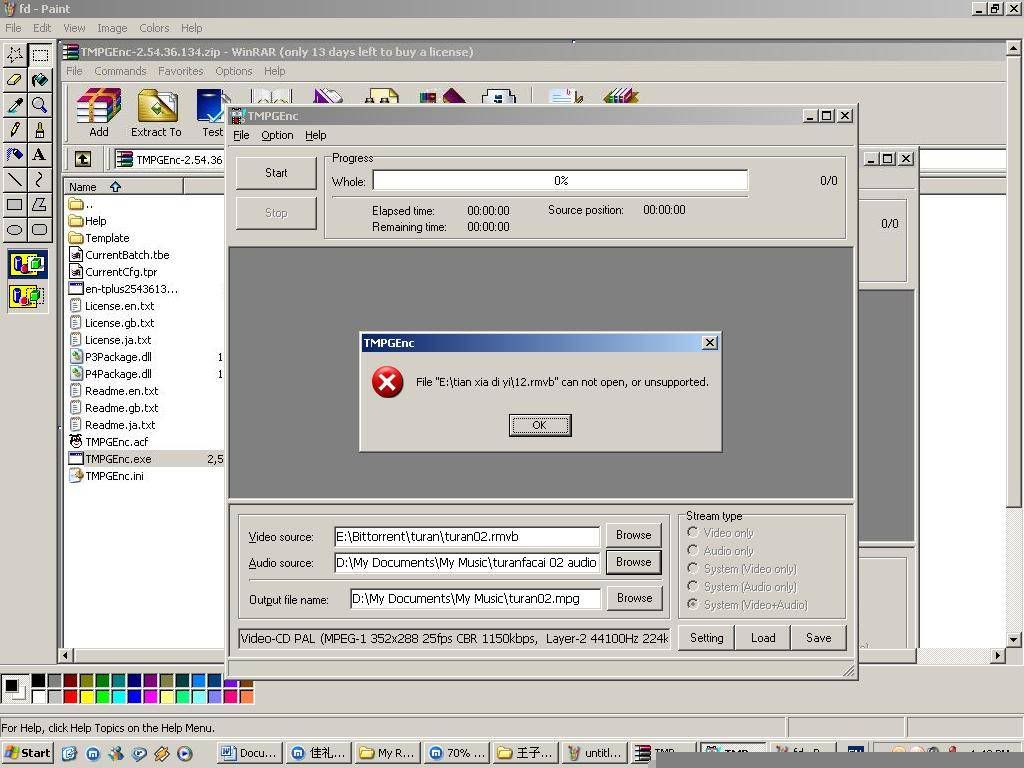This screenshot has height=768, width=1024.
Task: Select the Eraser tool in Paint
Action: tap(15, 80)
